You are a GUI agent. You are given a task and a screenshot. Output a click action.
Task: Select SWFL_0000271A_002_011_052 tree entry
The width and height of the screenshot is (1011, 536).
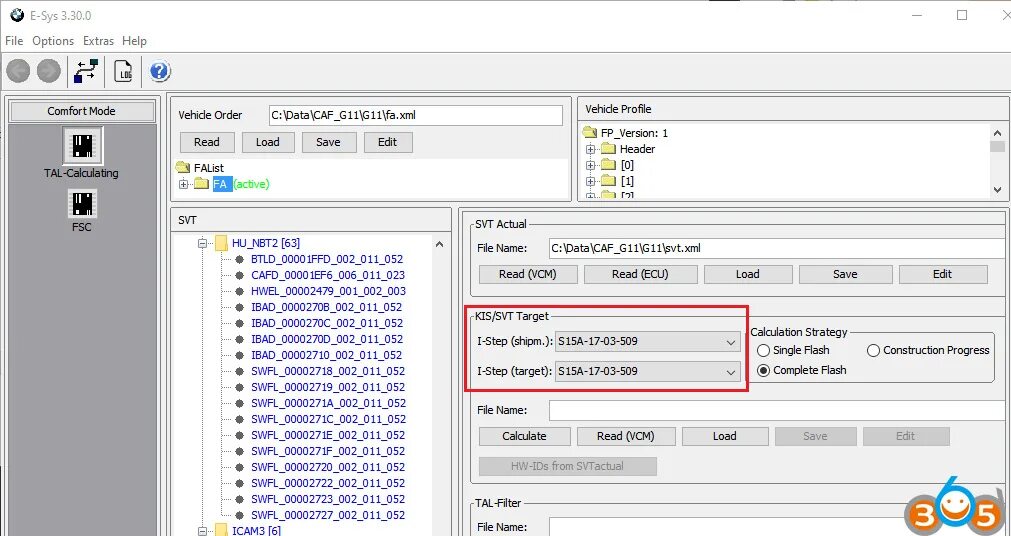click(x=329, y=403)
